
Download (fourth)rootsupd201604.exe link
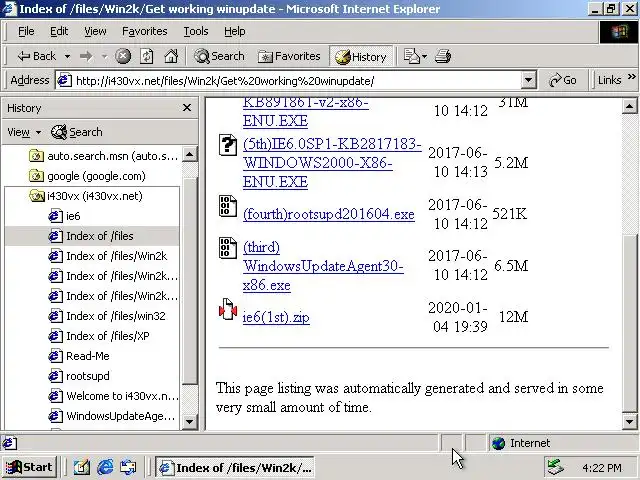click(x=329, y=214)
